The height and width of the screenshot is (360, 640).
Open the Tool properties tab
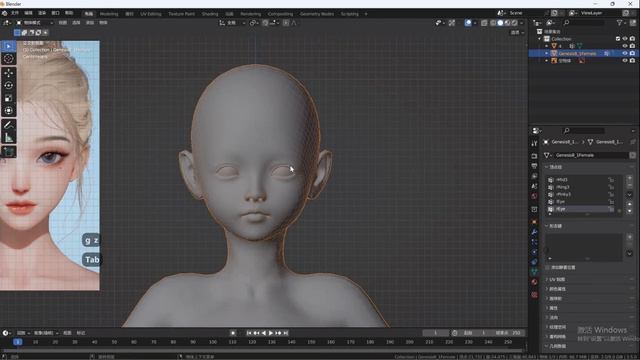[x=534, y=144]
